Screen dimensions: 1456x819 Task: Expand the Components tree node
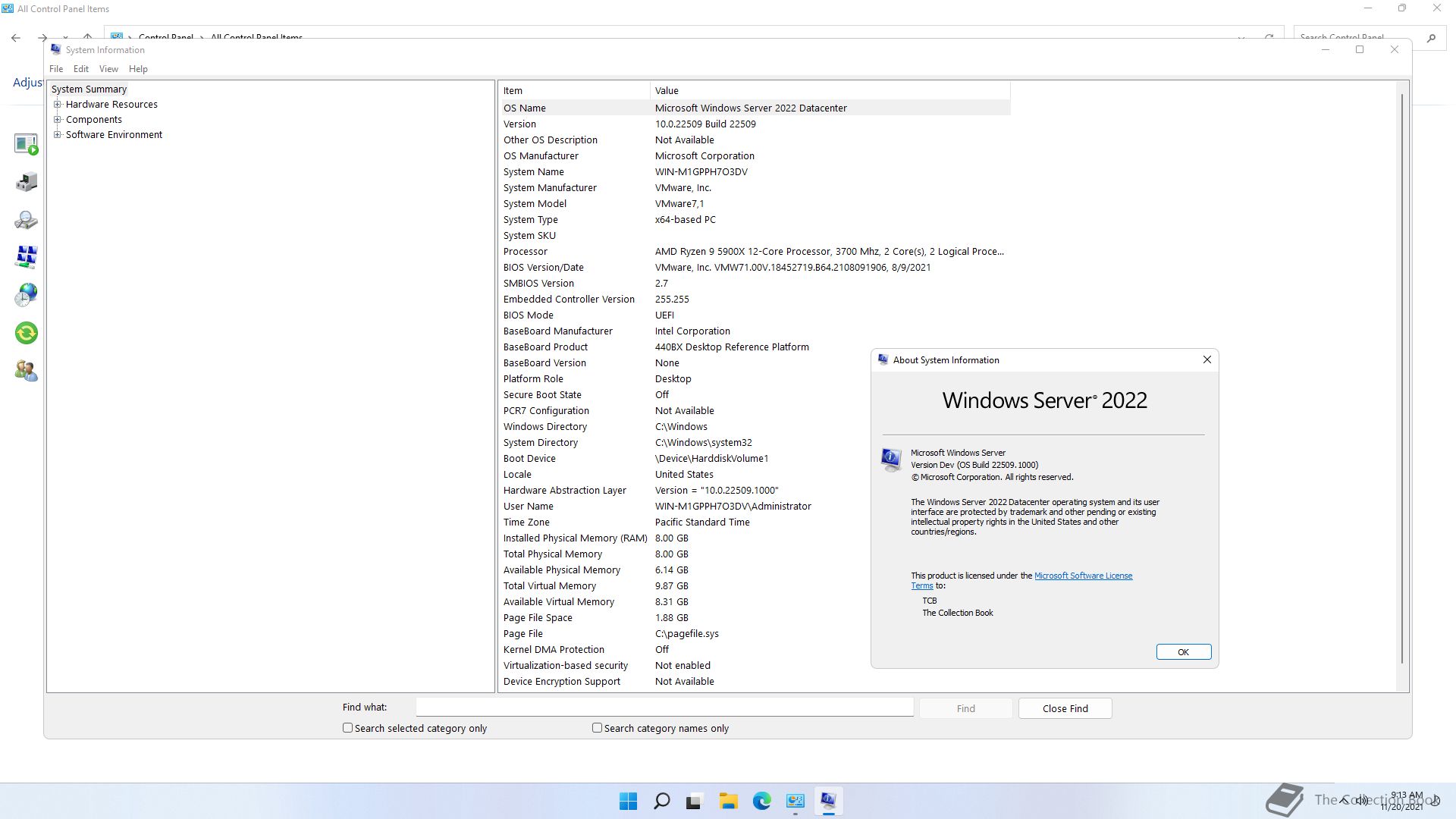tap(58, 119)
